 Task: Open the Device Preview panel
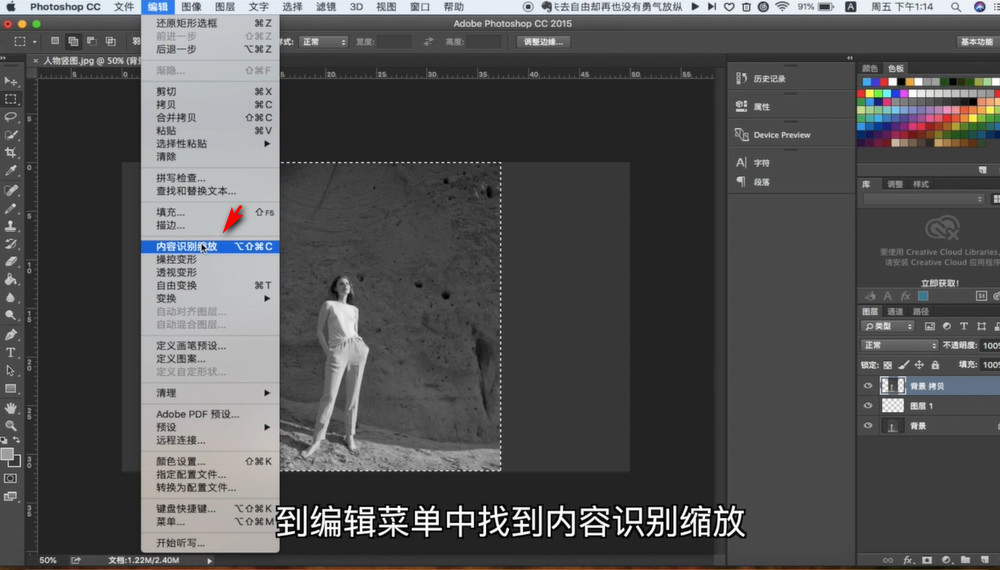(772, 135)
